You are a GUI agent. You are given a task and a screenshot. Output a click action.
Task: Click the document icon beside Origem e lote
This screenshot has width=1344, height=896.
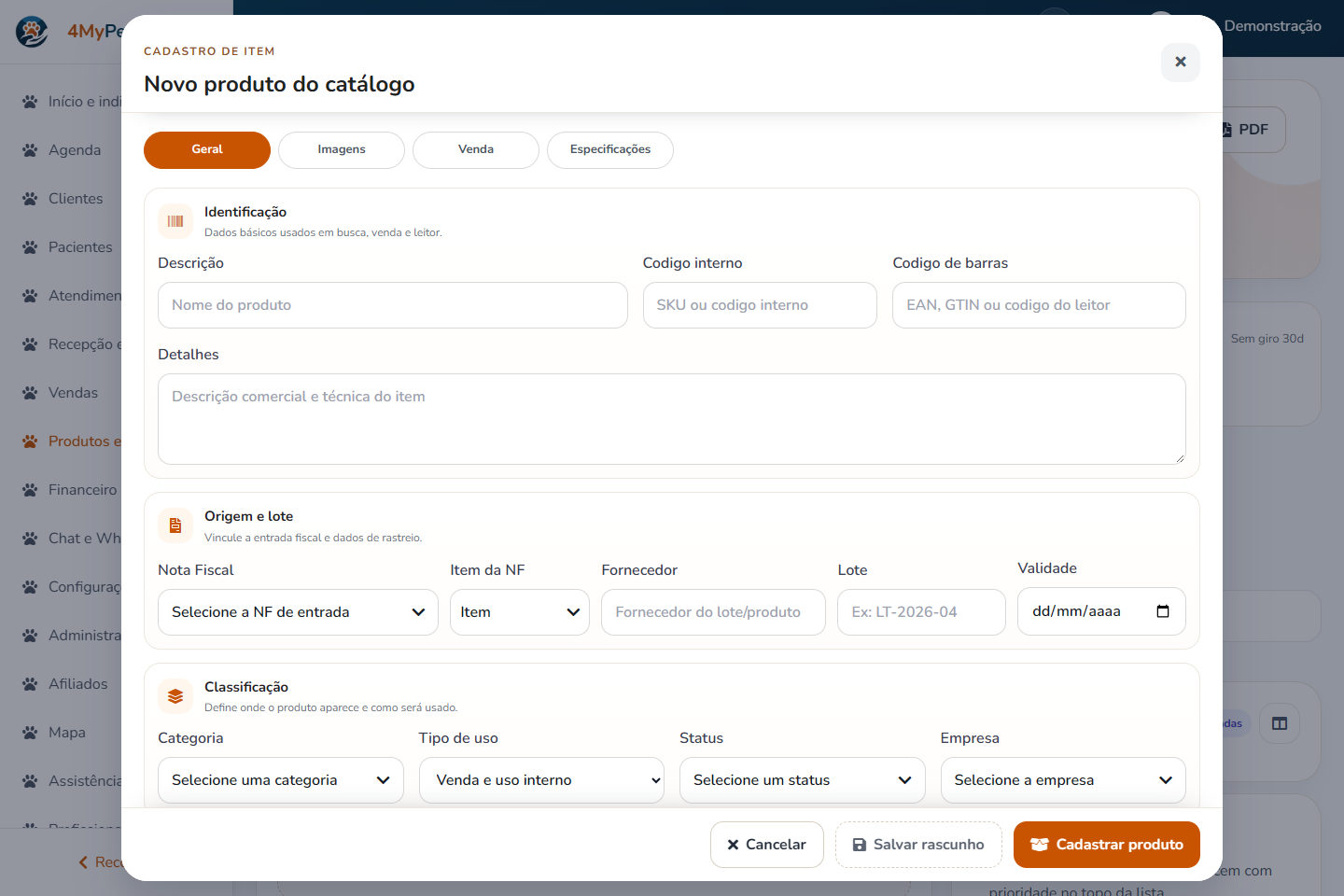(x=175, y=525)
